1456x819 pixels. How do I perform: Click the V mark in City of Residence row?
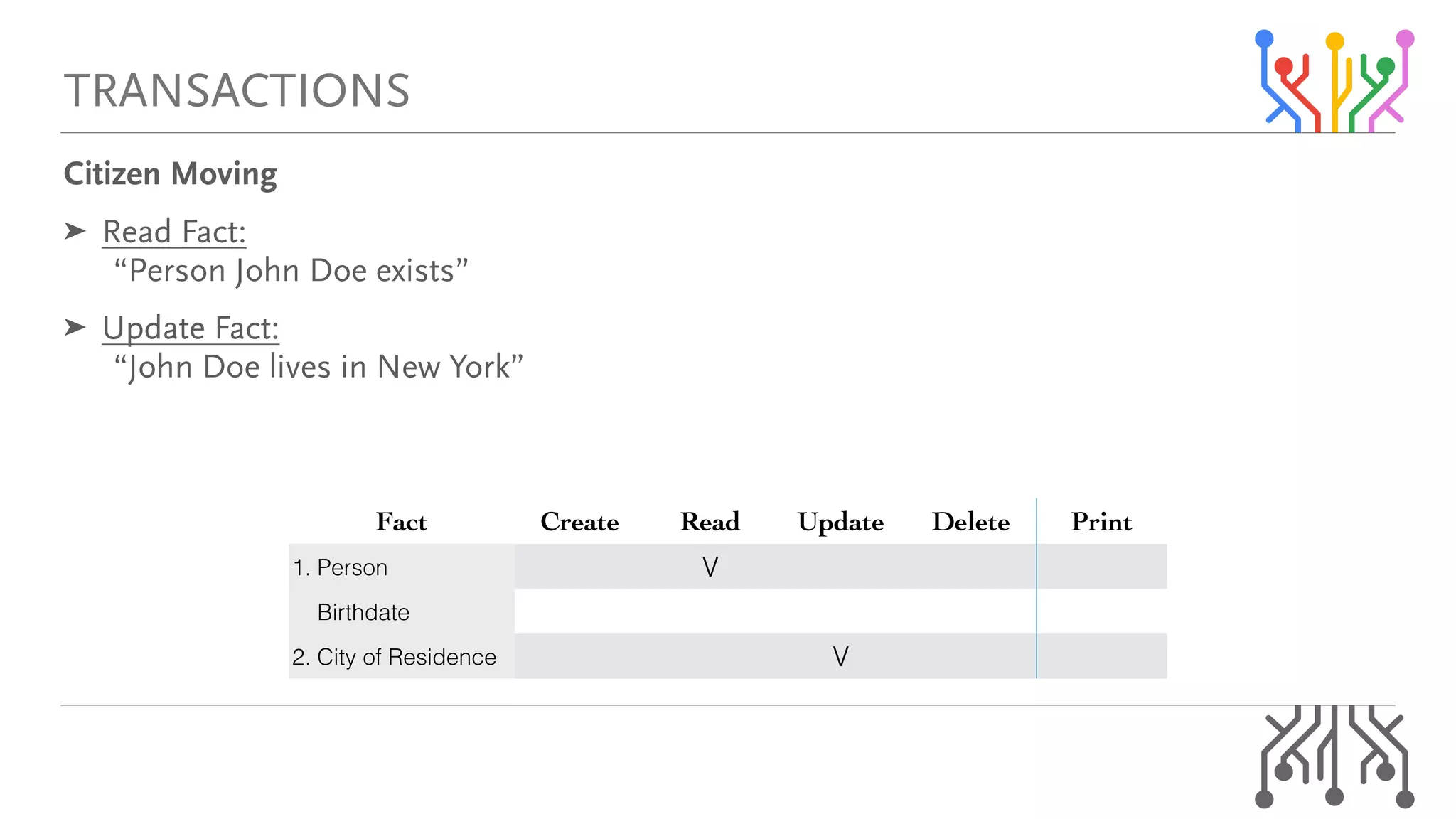(x=840, y=656)
